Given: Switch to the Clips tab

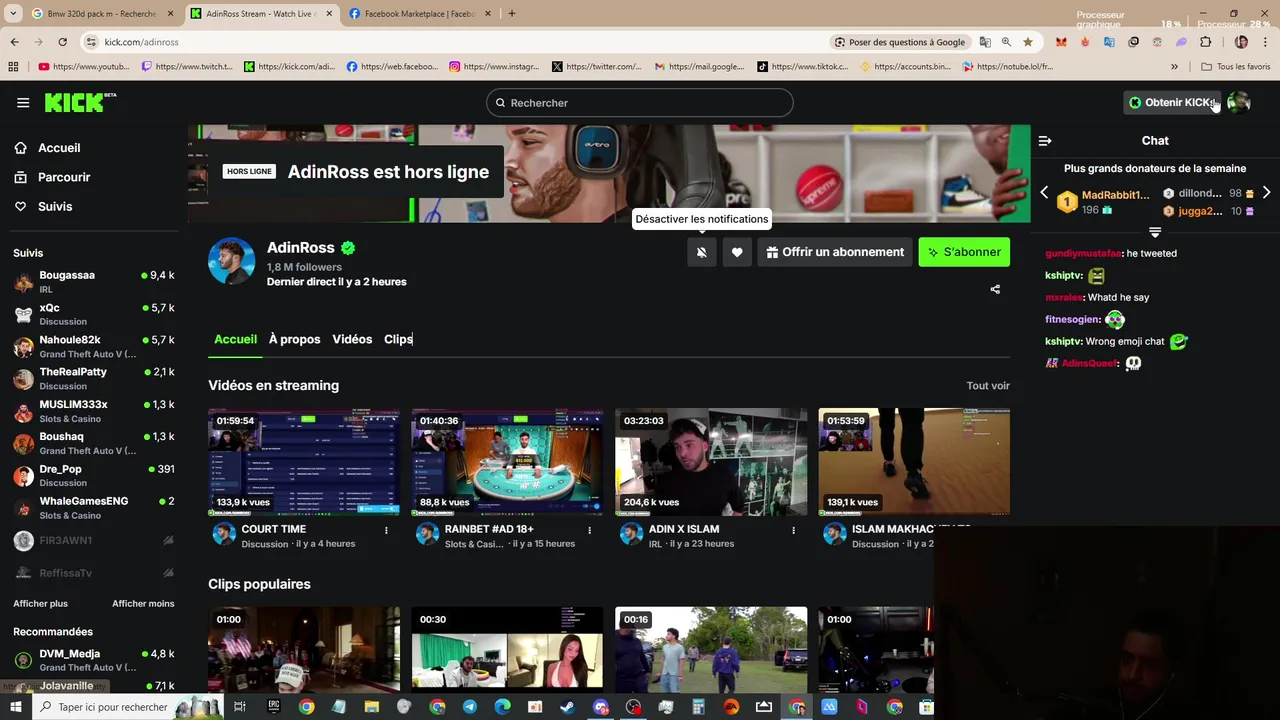Looking at the screenshot, I should click(x=398, y=339).
